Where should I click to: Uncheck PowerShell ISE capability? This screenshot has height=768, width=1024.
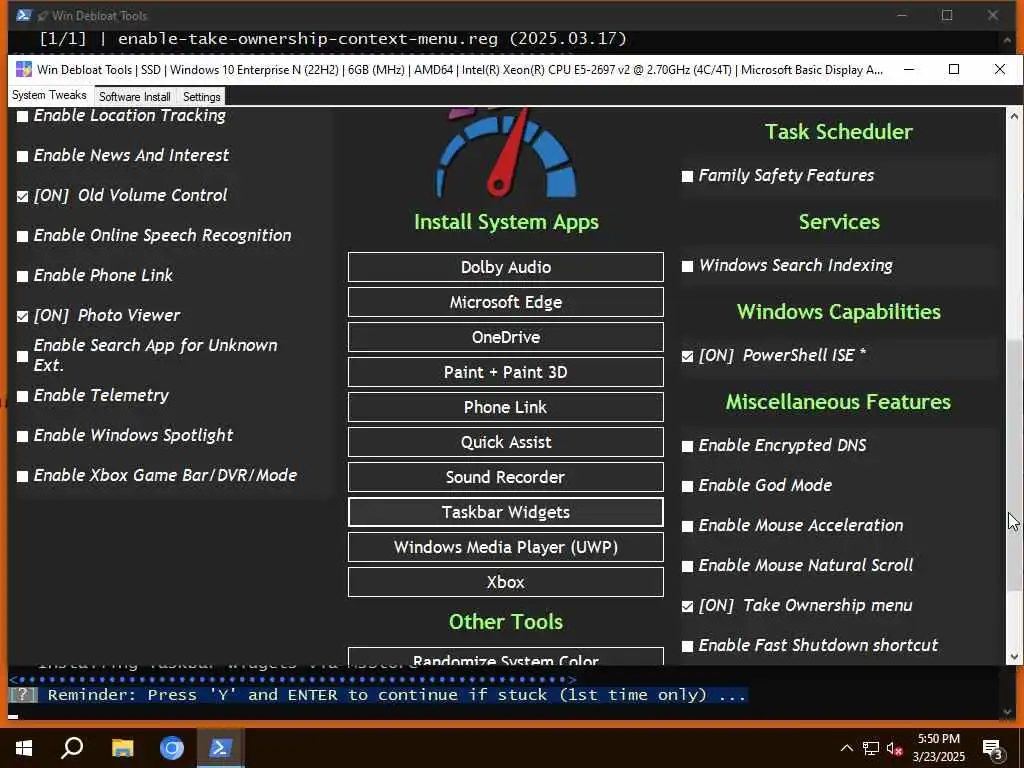687,356
